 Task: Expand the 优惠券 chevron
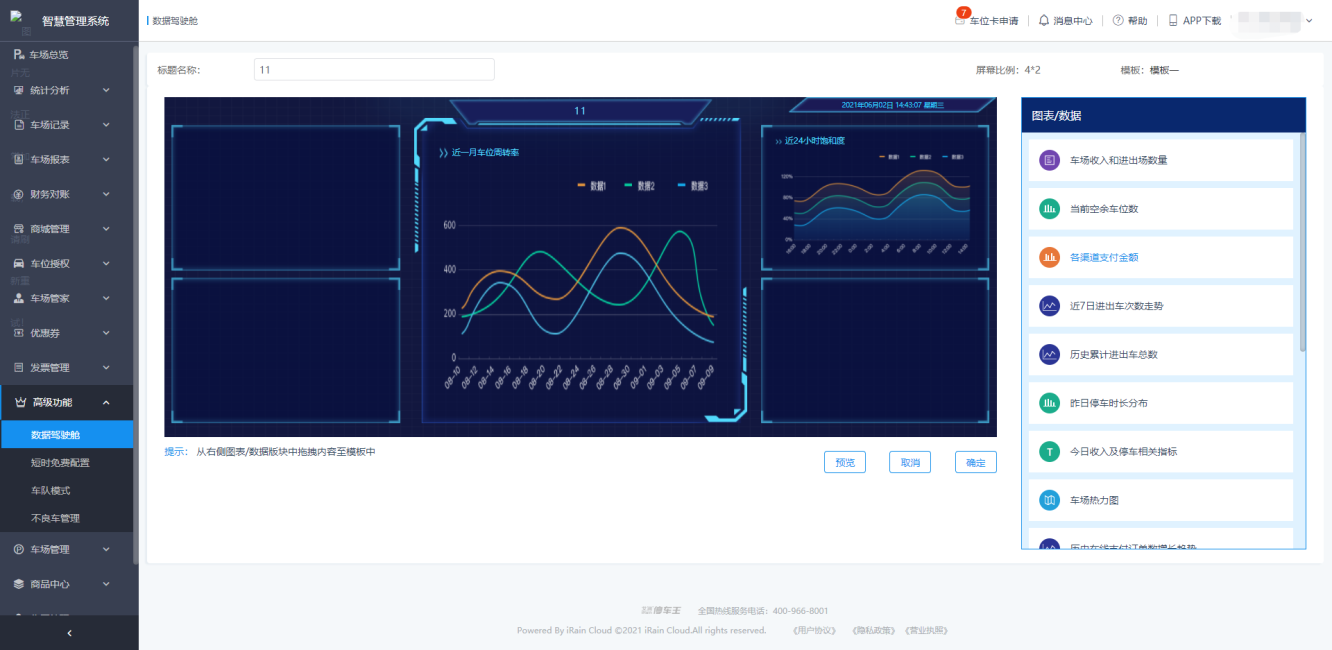(106, 333)
